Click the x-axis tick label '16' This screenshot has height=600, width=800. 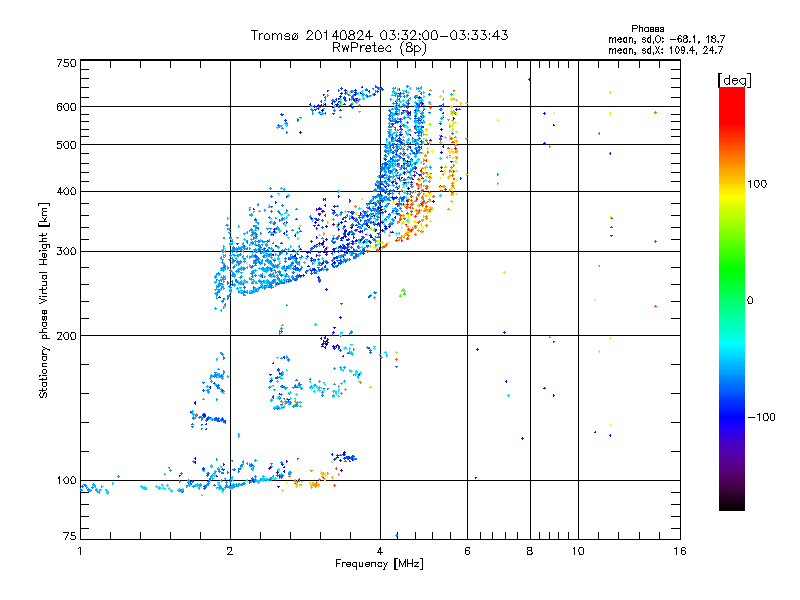point(680,551)
